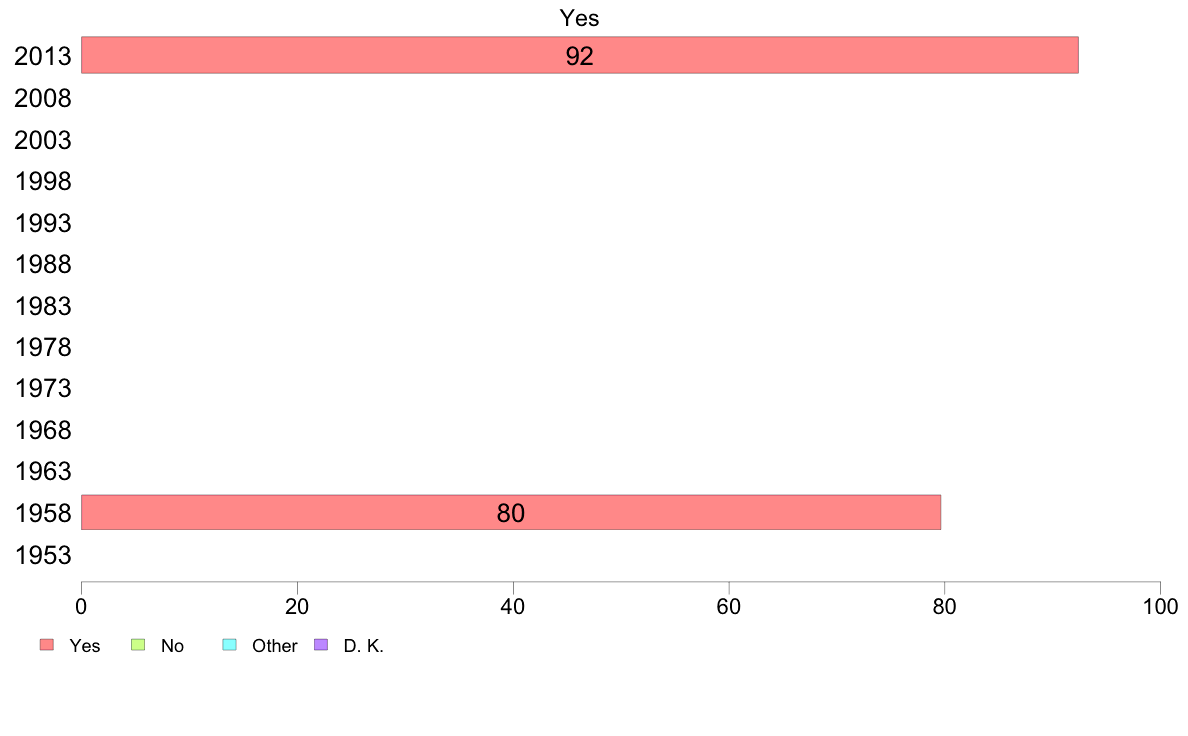Screen dimensions: 1188x736
Task: Click the D. K. legend text
Action: (x=364, y=646)
